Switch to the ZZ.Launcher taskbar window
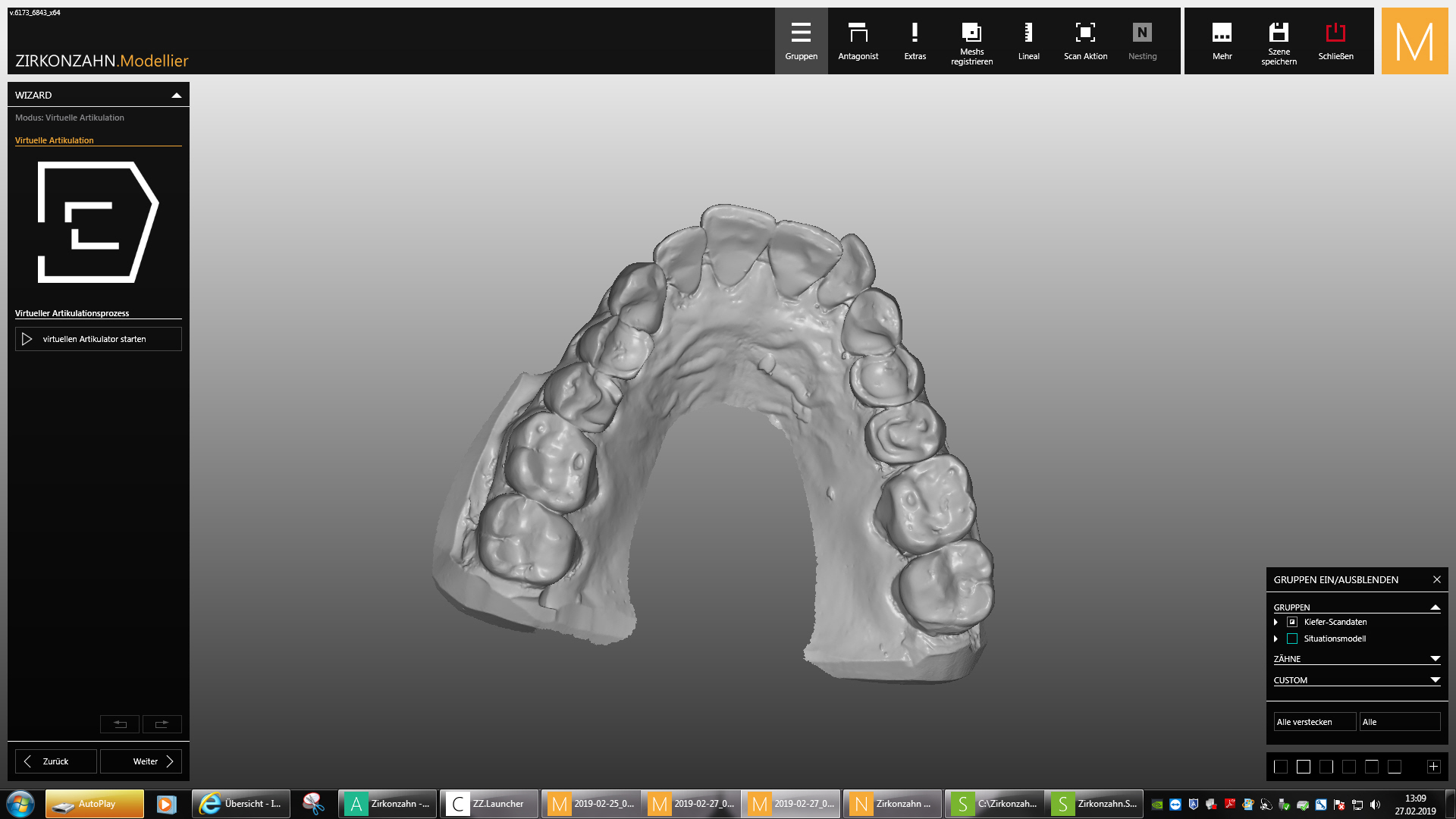 [489, 804]
